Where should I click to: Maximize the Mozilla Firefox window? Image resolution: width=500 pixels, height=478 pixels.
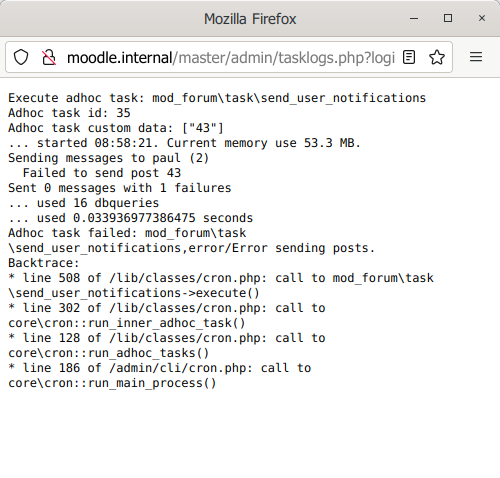(448, 18)
